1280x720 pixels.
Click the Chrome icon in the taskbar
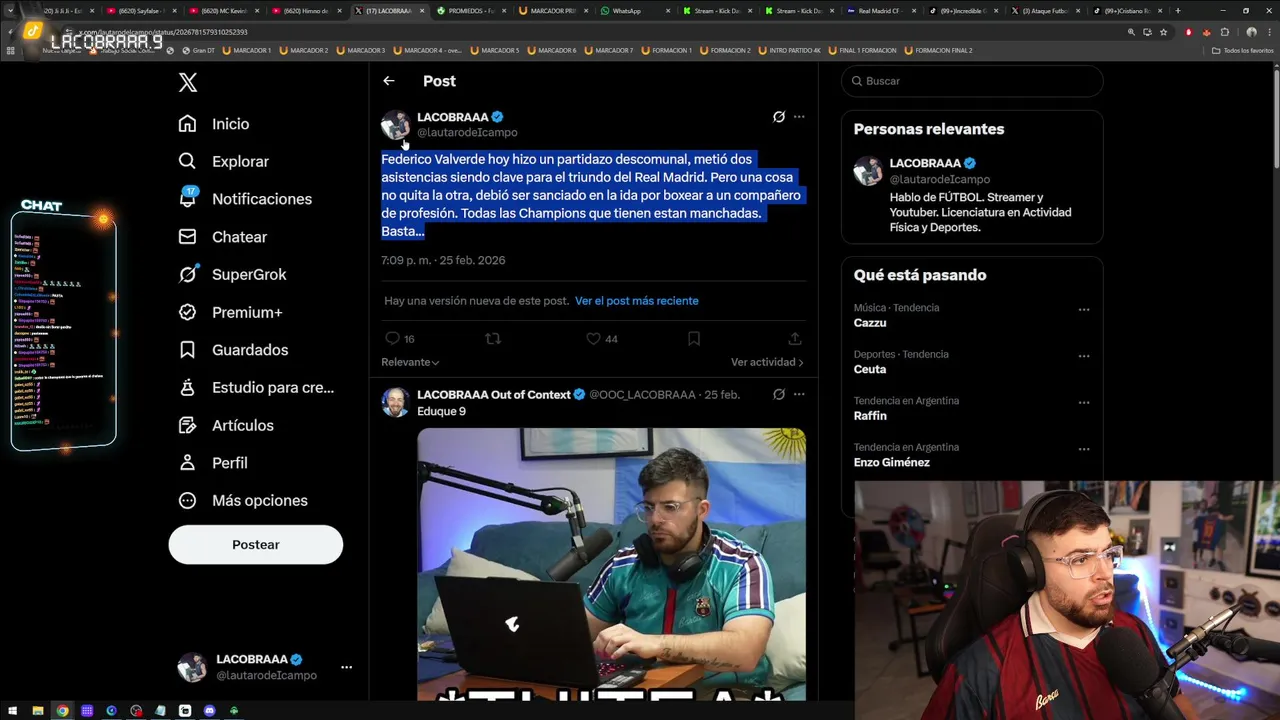tap(62, 711)
